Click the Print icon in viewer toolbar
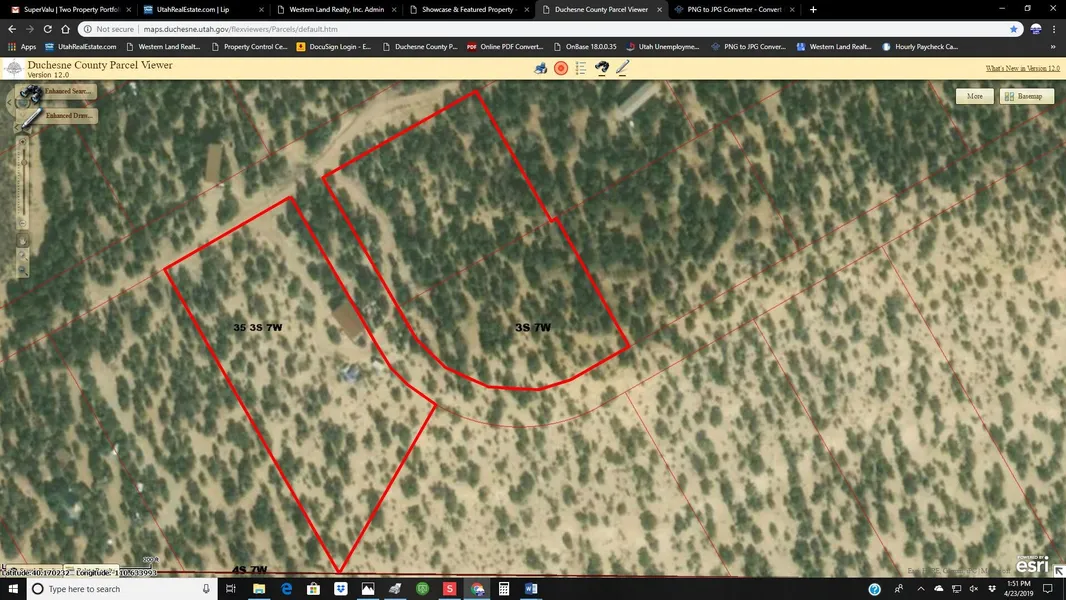The image size is (1066, 600). click(x=541, y=69)
